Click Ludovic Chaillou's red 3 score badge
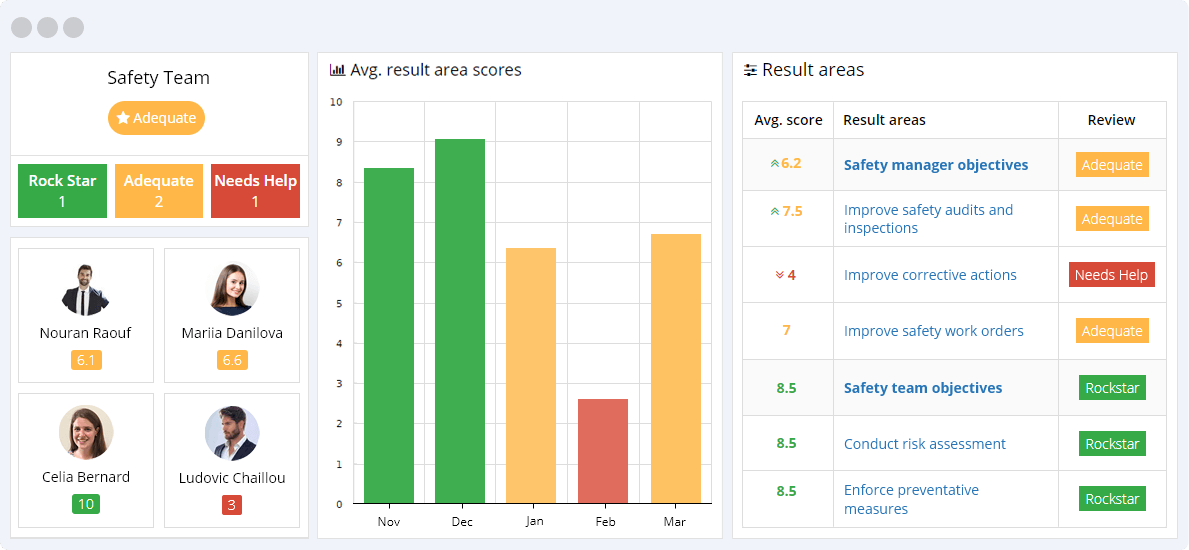Viewport: 1189px width, 550px height. tap(232, 504)
